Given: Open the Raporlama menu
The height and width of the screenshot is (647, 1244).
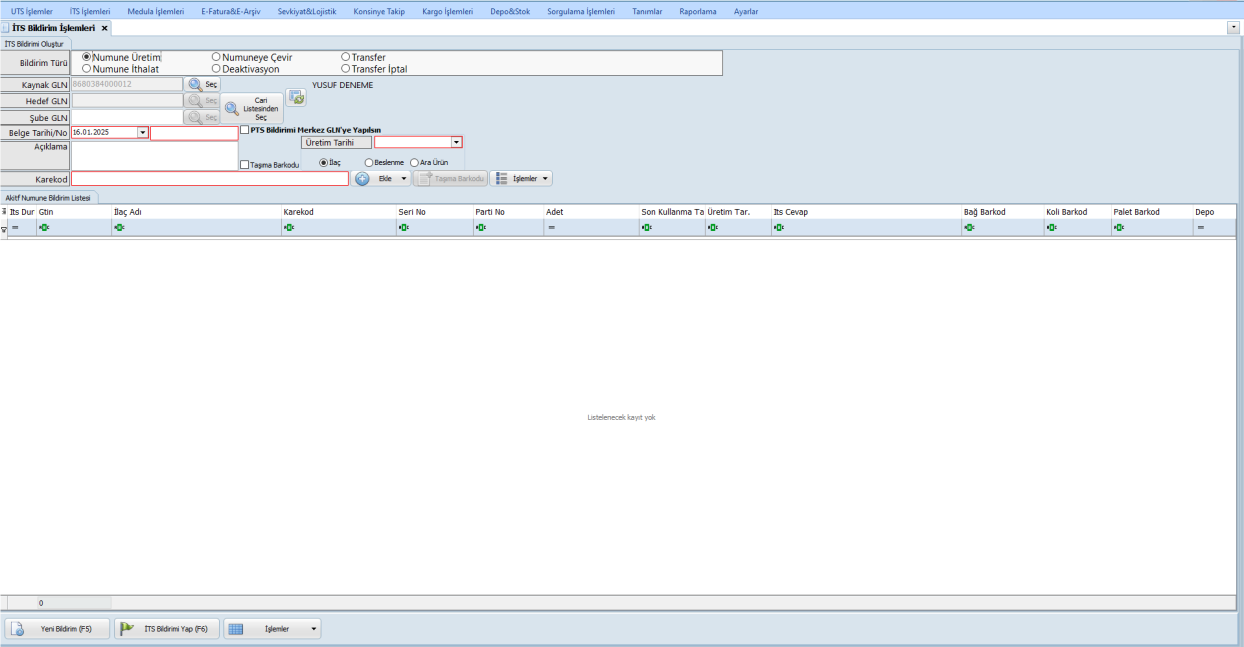Looking at the screenshot, I should pyautogui.click(x=697, y=11).
